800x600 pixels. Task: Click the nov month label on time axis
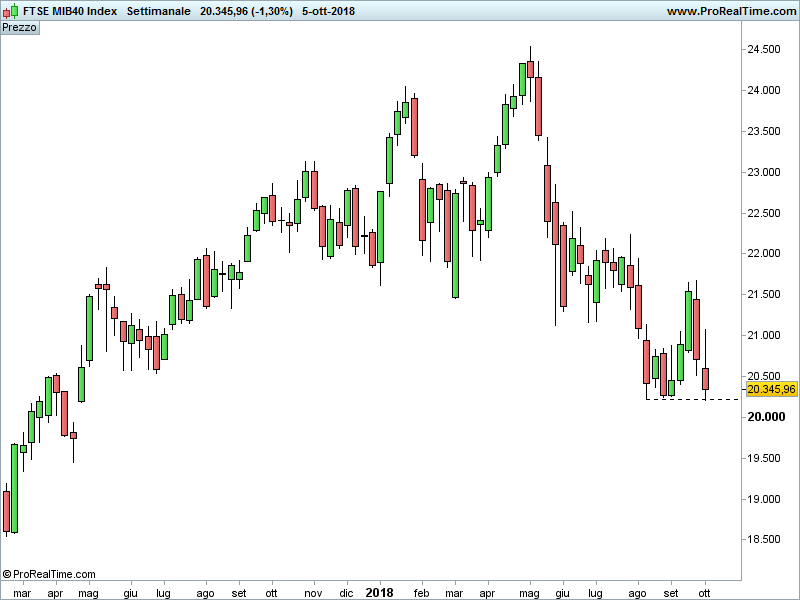click(313, 593)
